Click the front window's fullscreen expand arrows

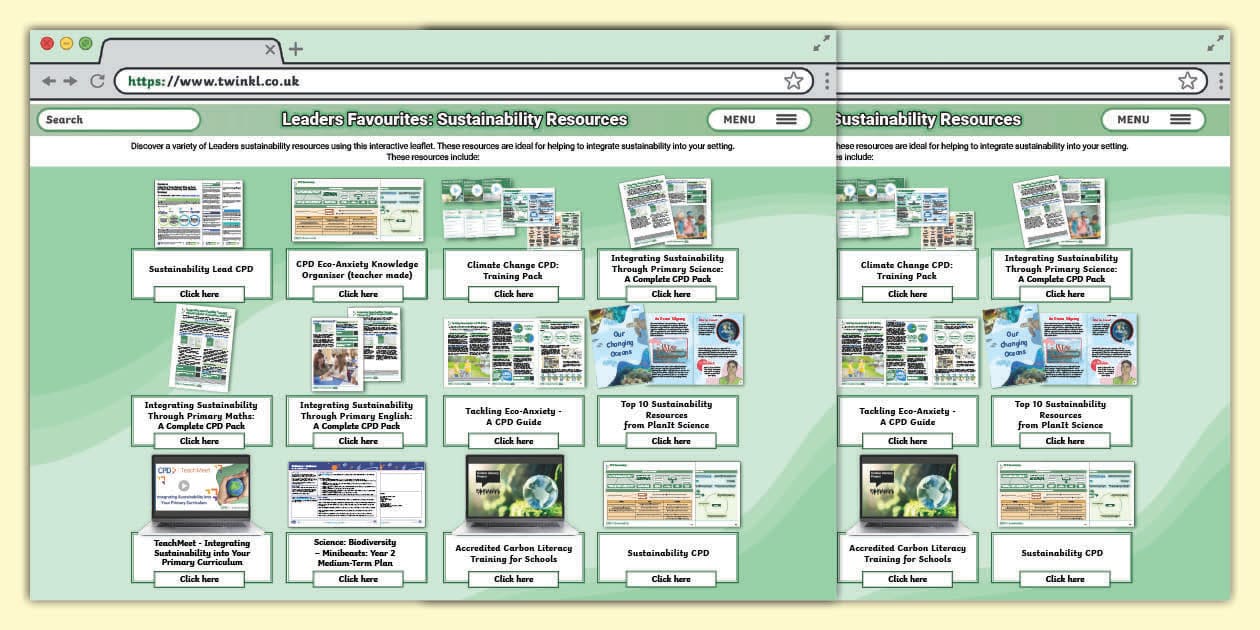(x=821, y=43)
